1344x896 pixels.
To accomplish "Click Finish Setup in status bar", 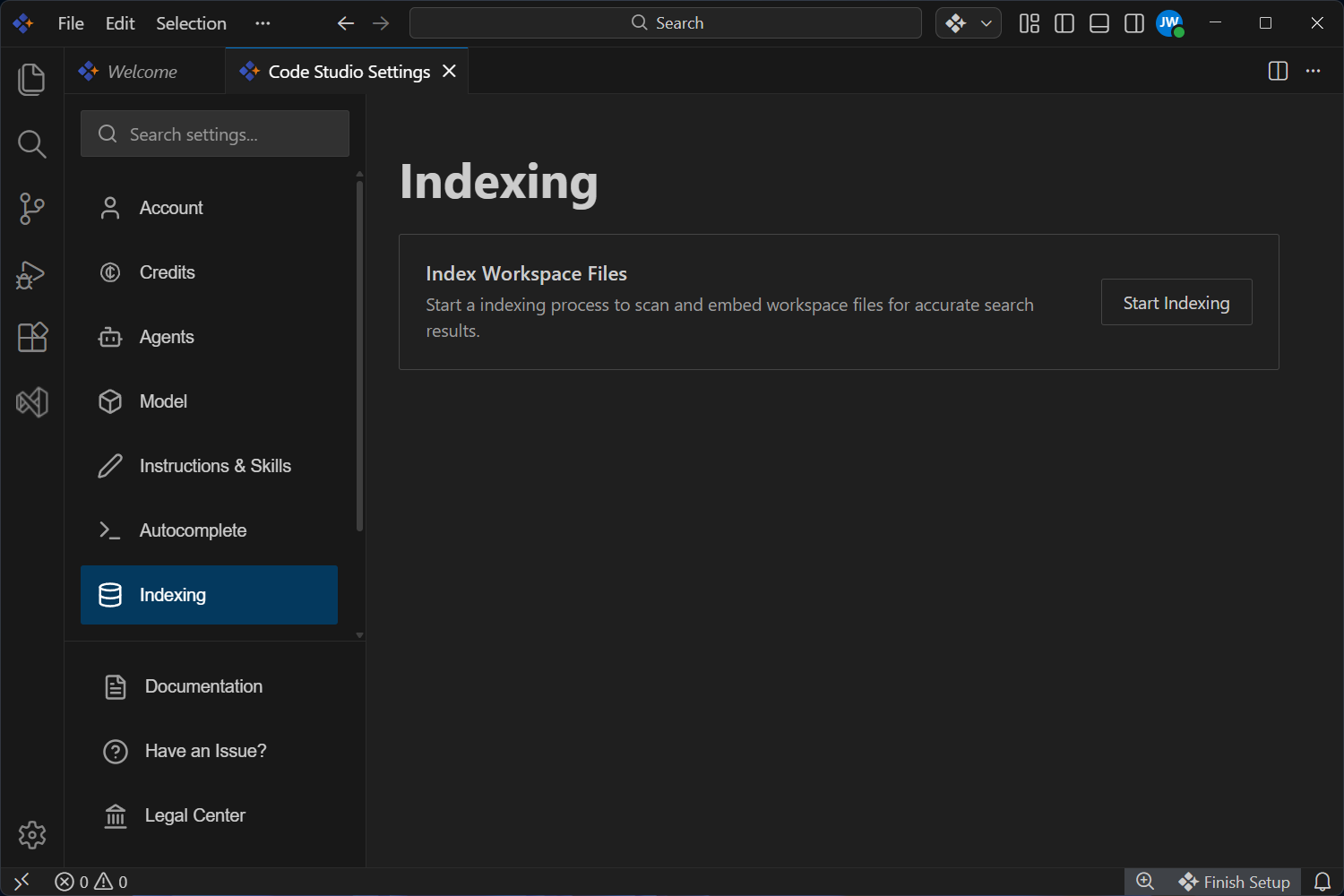I will pos(1234,882).
